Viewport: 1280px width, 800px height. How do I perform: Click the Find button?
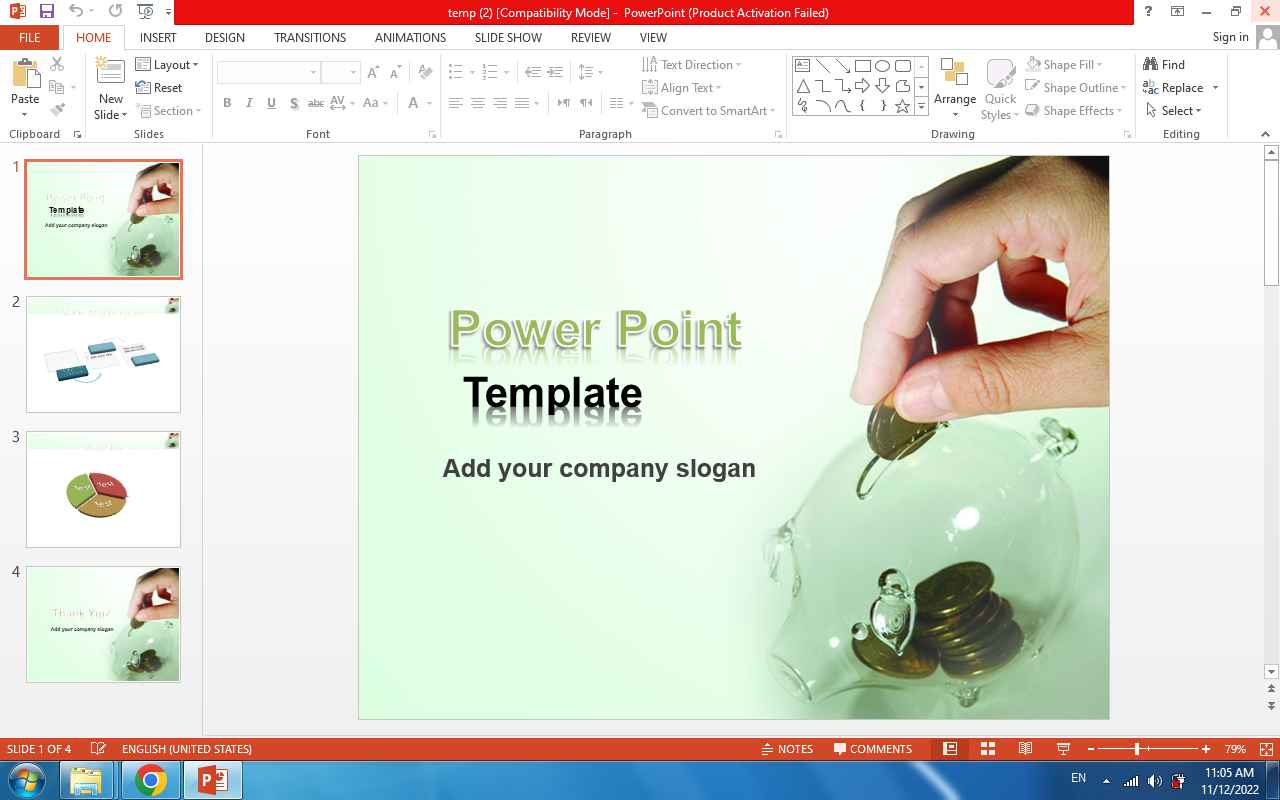[1164, 65]
